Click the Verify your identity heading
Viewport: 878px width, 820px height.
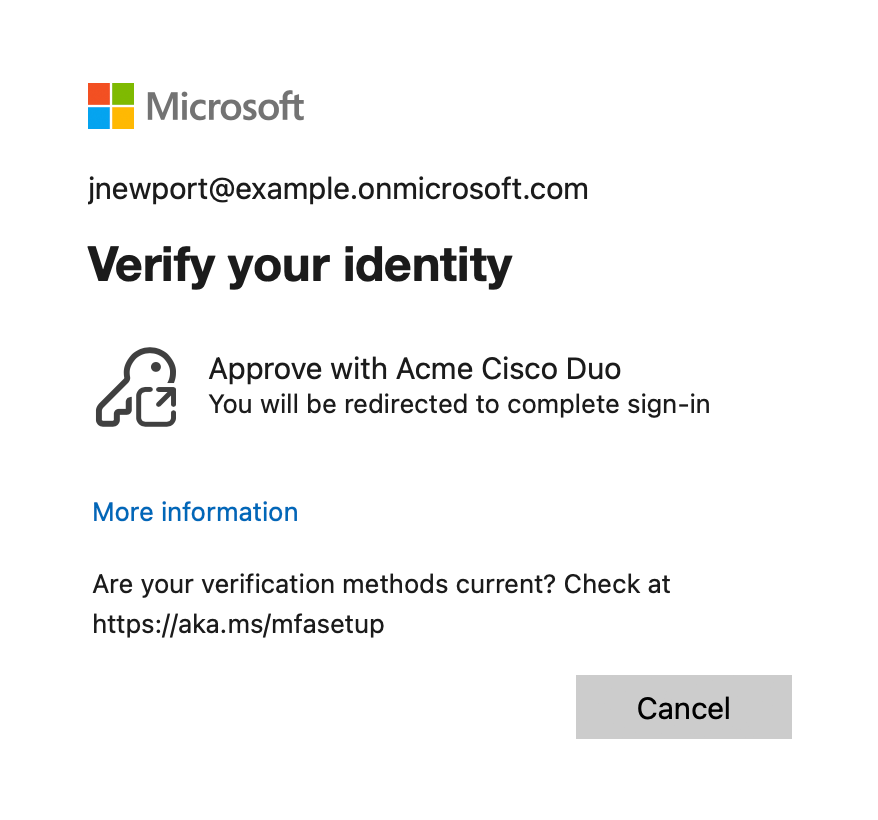pyautogui.click(x=300, y=265)
